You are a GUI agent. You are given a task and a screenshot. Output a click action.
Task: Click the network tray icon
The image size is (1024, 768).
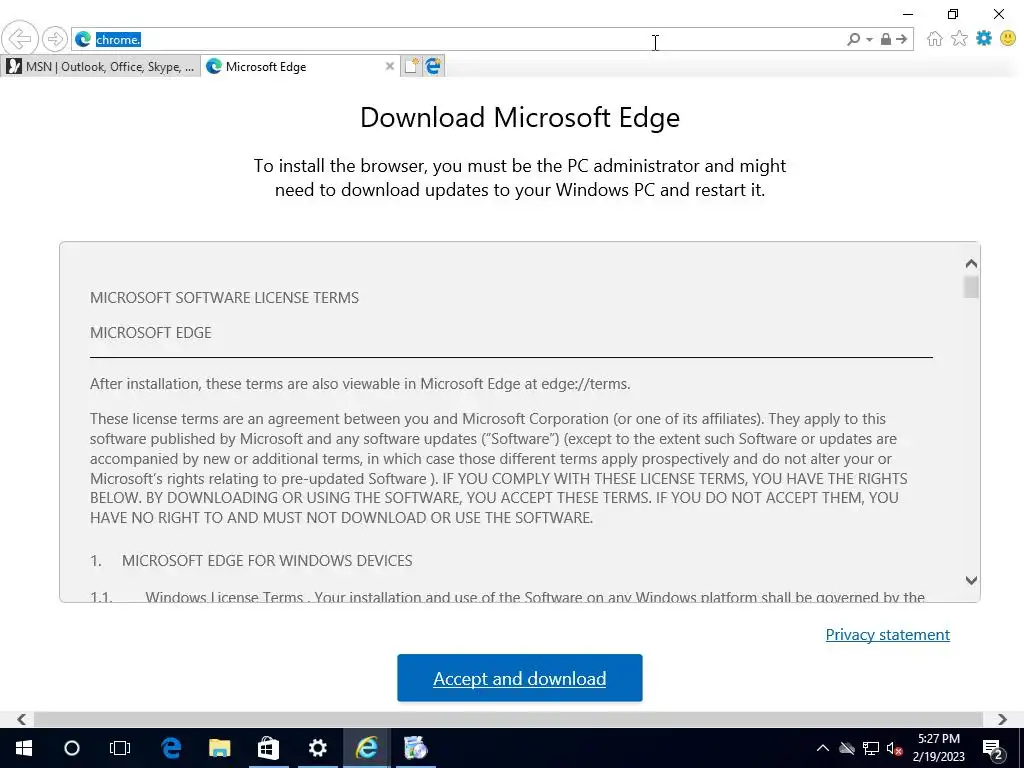tap(871, 748)
